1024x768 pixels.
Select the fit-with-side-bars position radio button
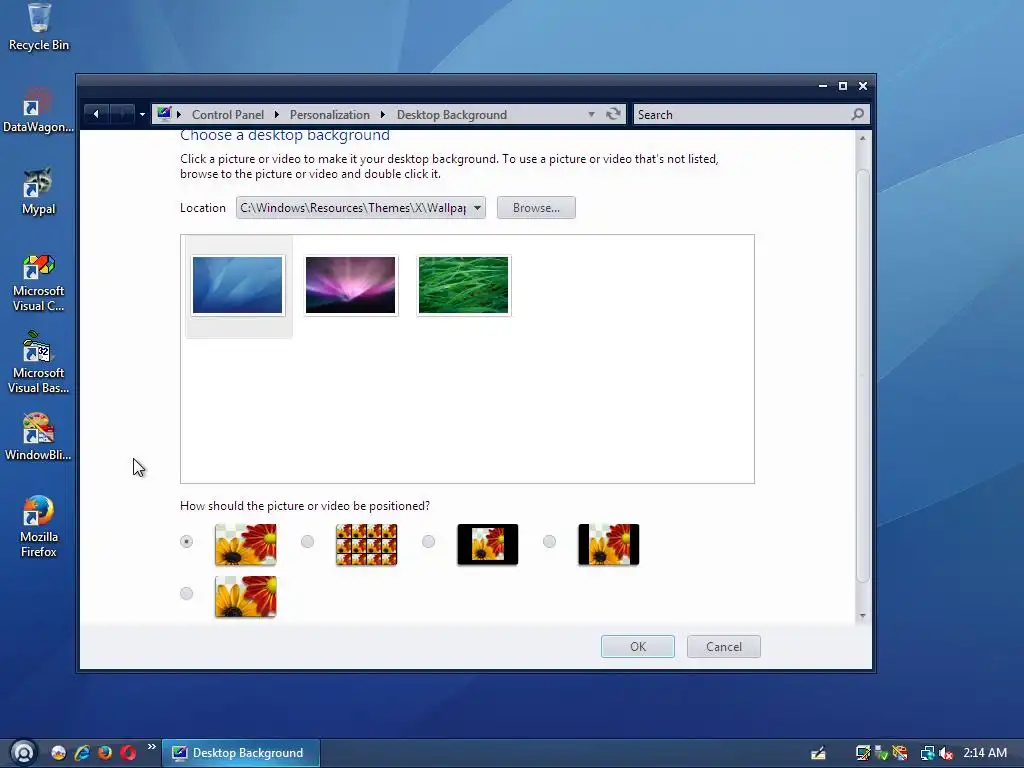(x=549, y=541)
